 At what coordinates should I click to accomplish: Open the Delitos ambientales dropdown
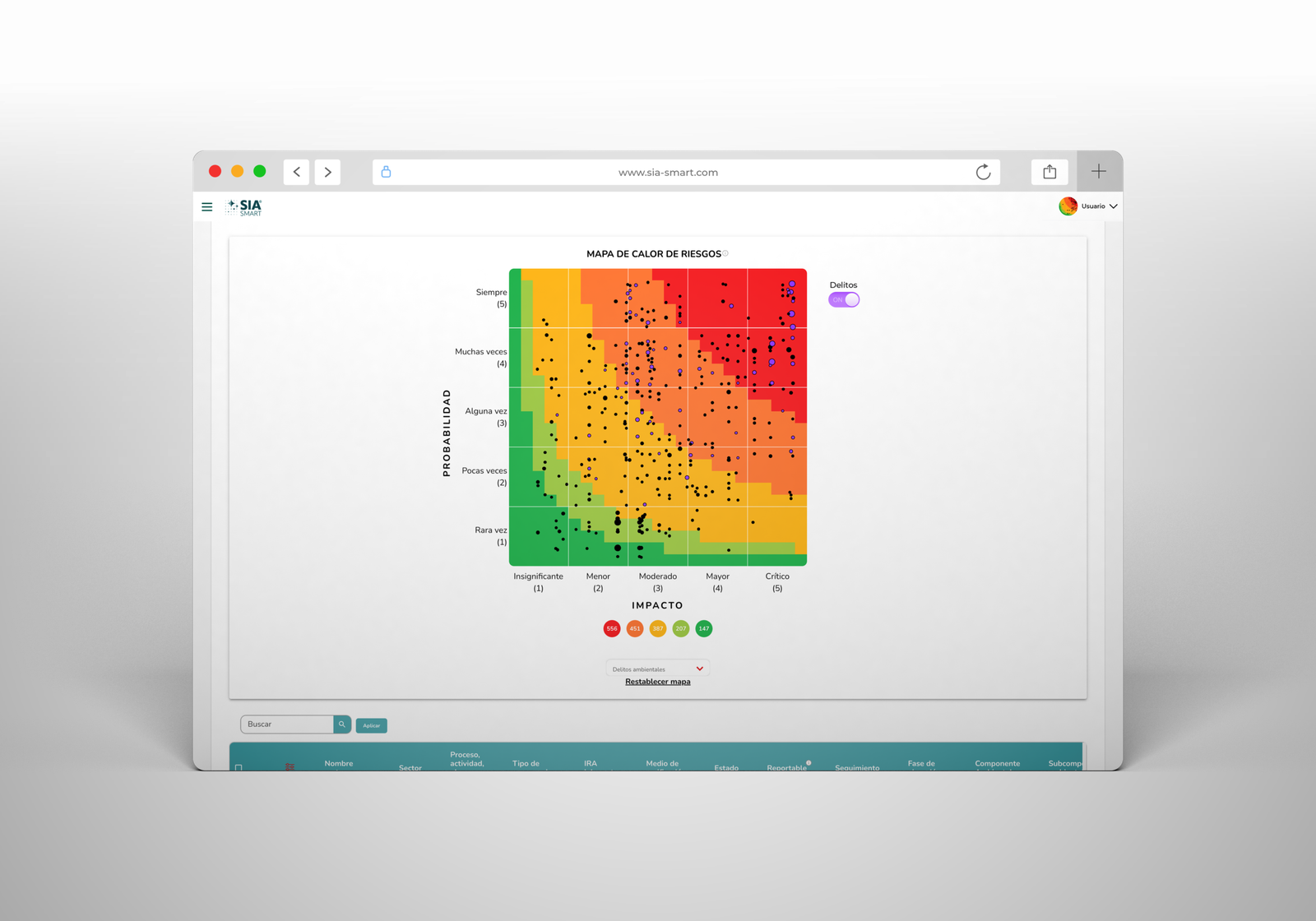point(657,669)
